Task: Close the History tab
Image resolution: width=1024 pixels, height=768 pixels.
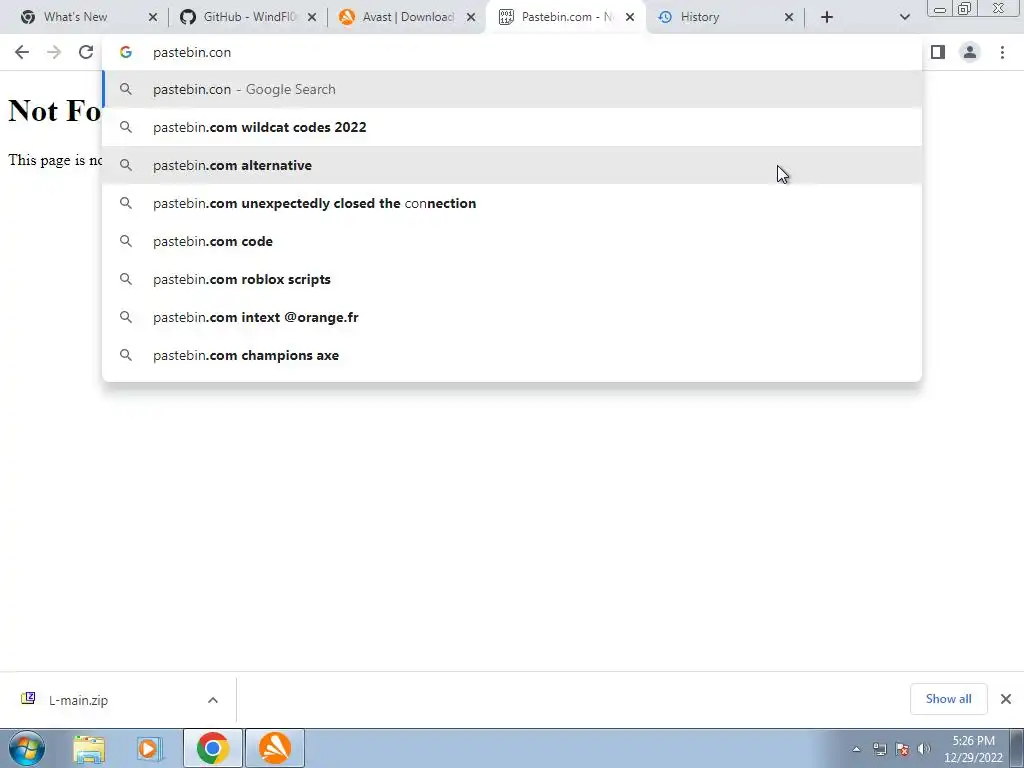Action: point(789,17)
